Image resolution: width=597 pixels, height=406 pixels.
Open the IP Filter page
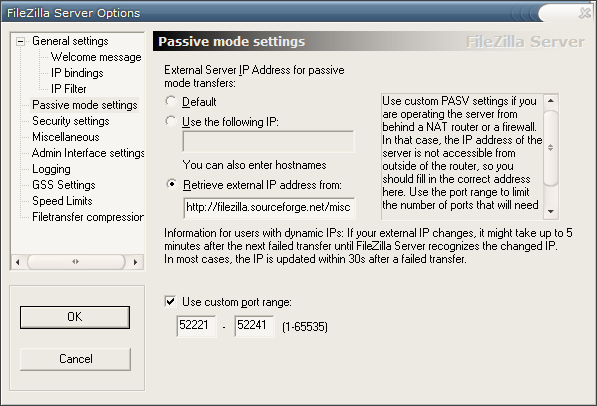pyautogui.click(x=69, y=89)
